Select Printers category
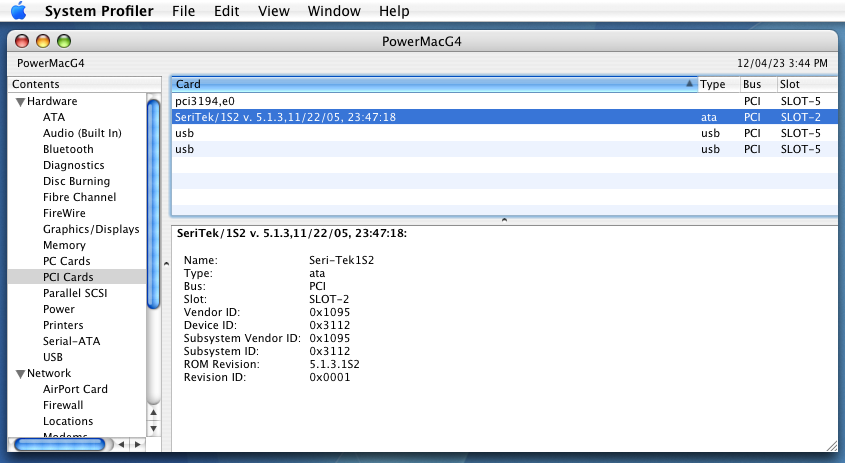 63,326
